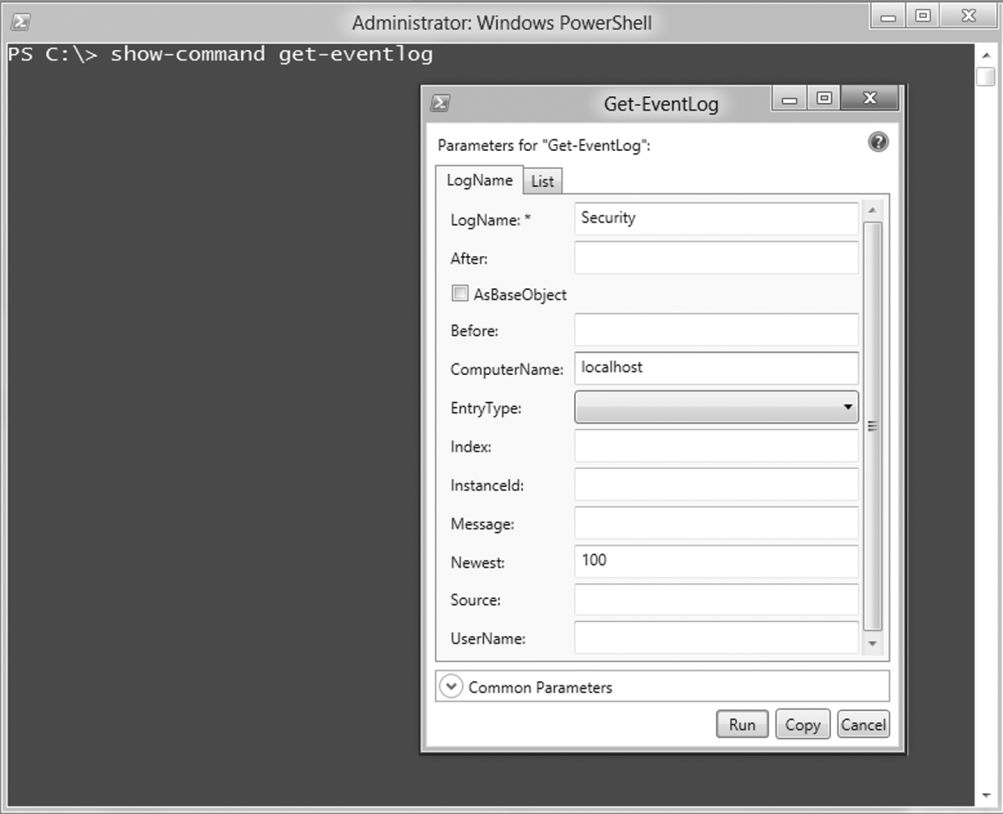Focus the ComputerName input field
1003x814 pixels.
click(x=716, y=368)
